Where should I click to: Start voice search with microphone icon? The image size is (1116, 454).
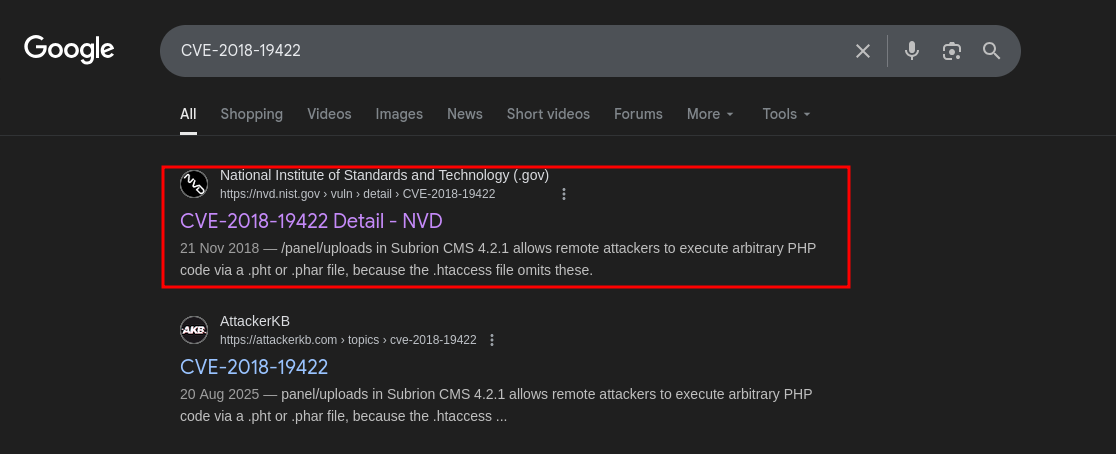pos(912,51)
